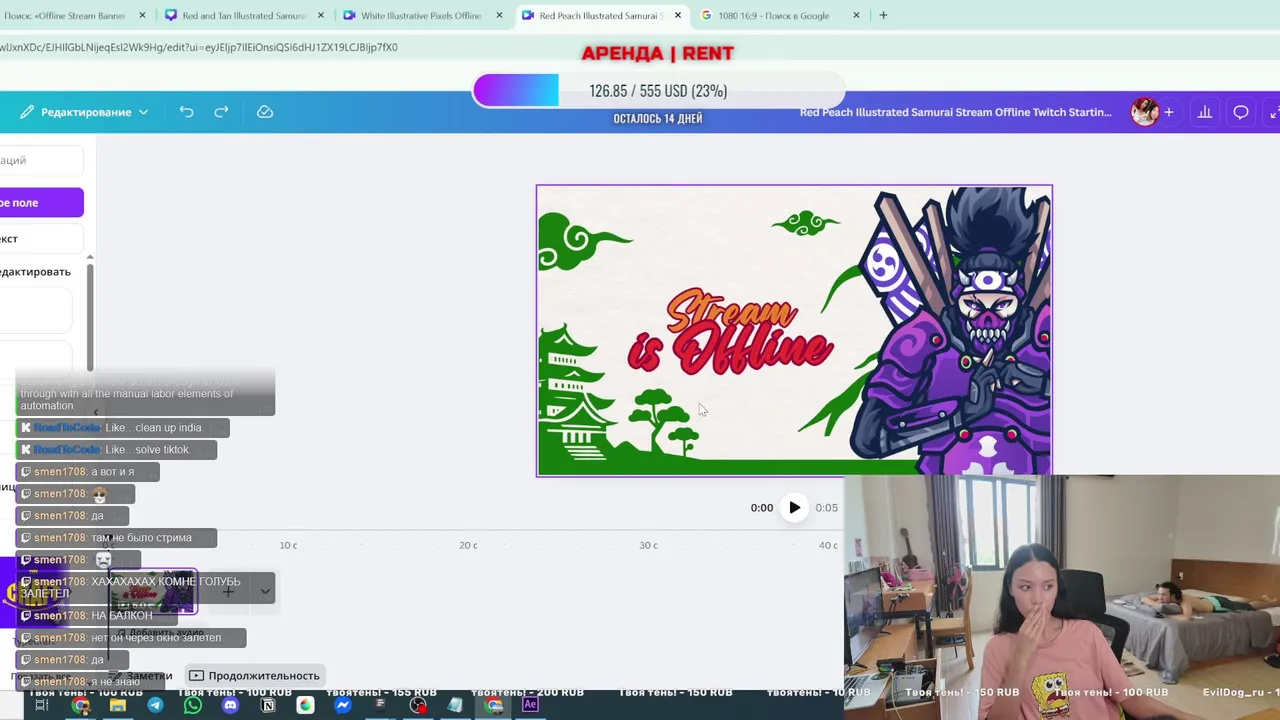Play the design preview
The image size is (1280, 720).
pos(794,508)
